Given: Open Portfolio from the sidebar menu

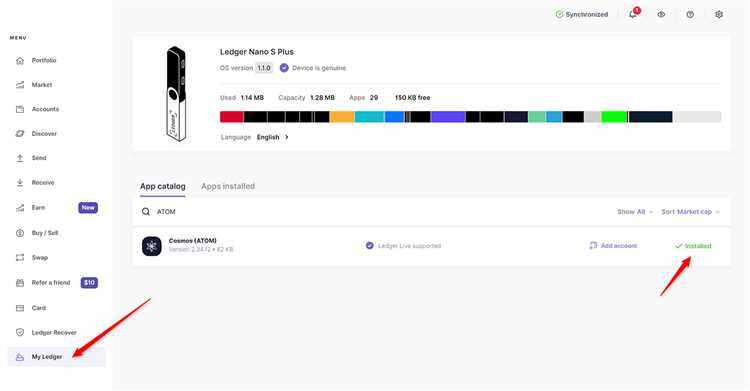Looking at the screenshot, I should click(44, 60).
